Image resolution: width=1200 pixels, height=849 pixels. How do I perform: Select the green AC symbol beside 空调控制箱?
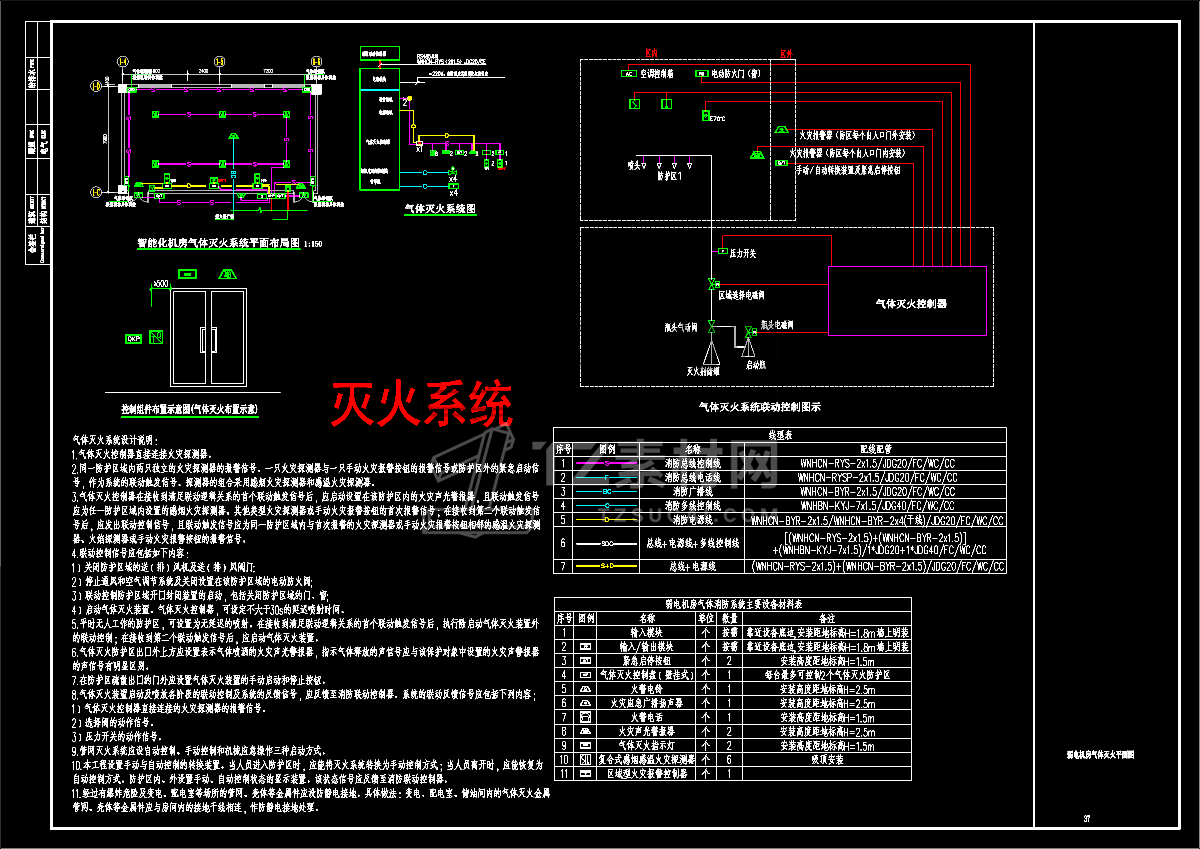point(629,74)
